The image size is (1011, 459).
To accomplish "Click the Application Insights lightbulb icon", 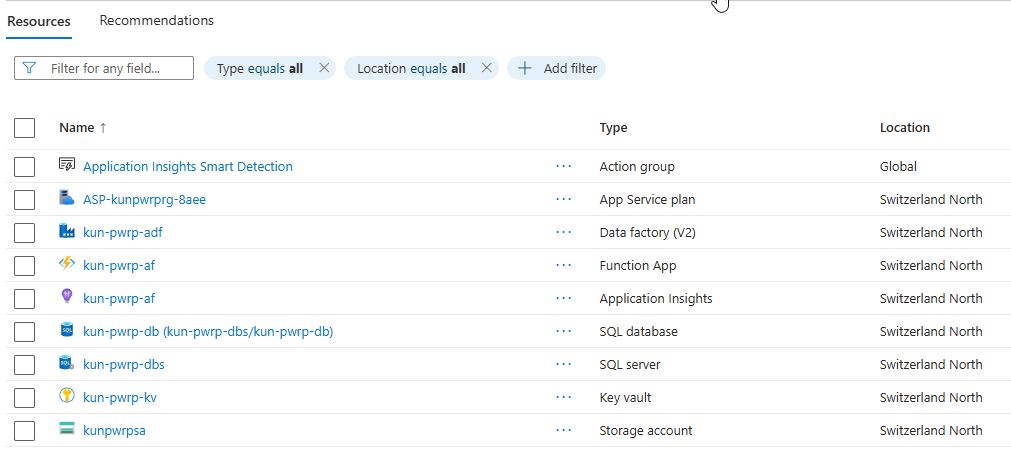I will (66, 297).
